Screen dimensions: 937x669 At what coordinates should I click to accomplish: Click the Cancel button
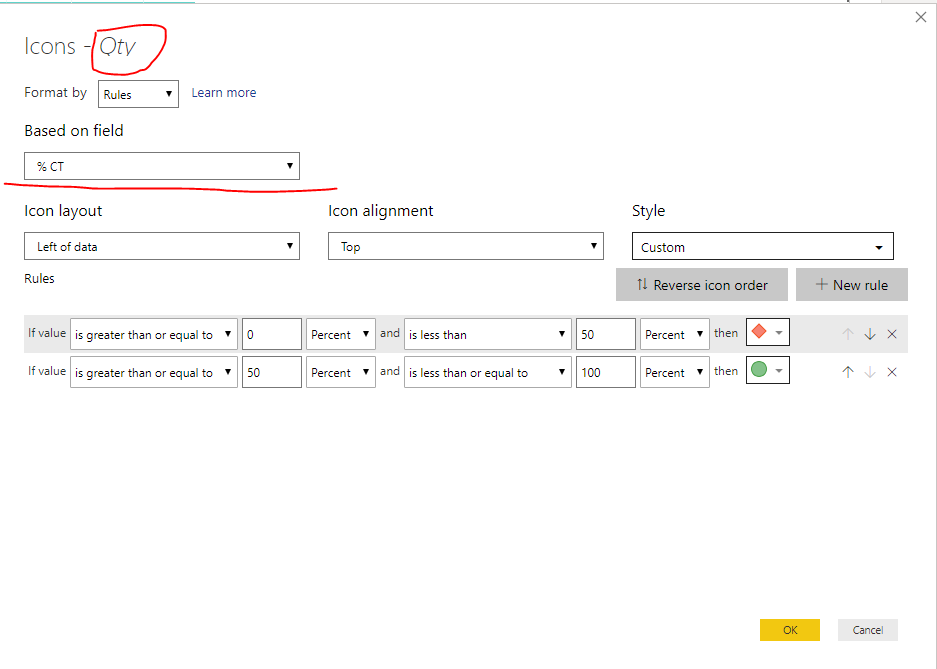pos(868,630)
